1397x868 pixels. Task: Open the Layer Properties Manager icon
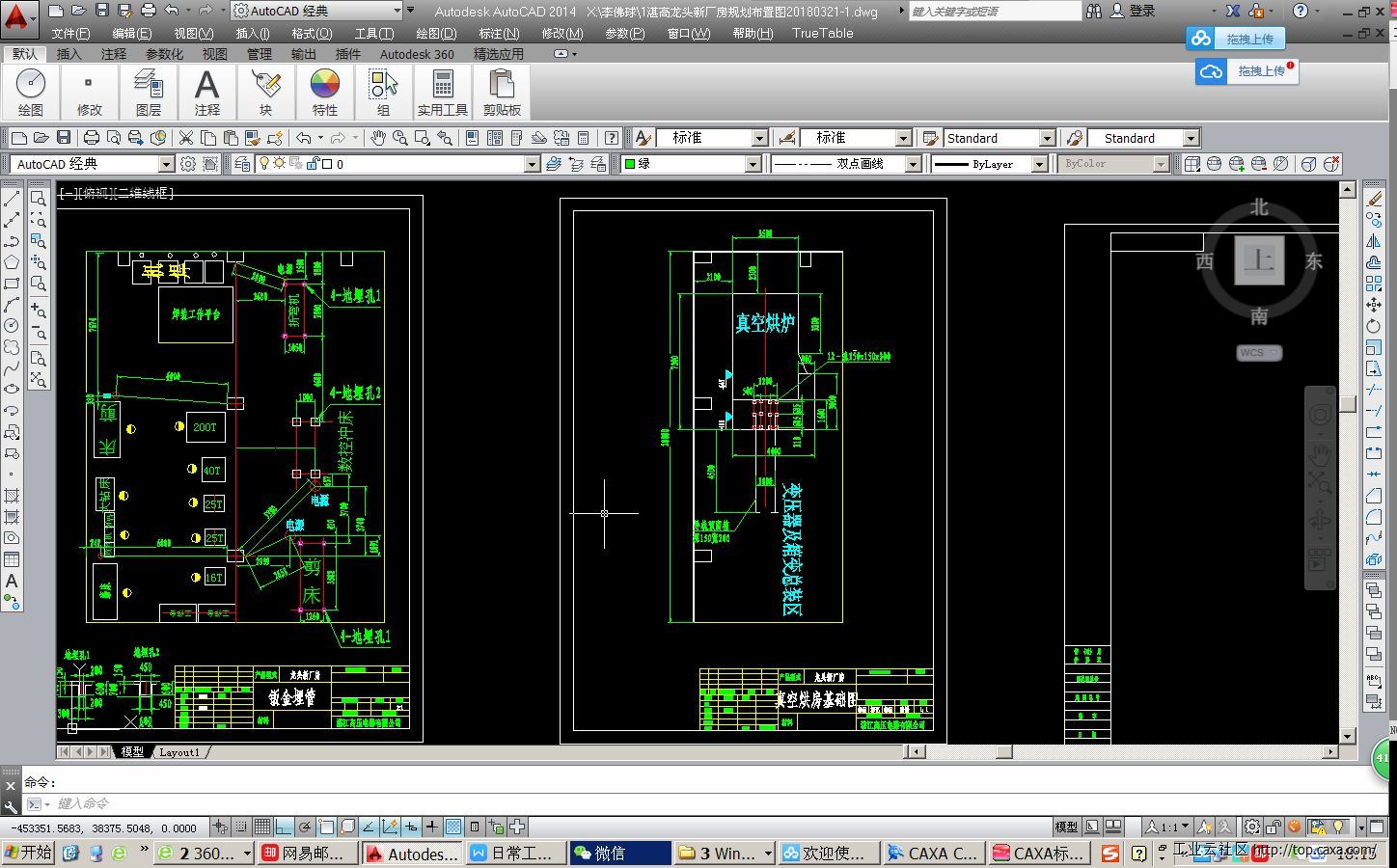click(x=242, y=164)
